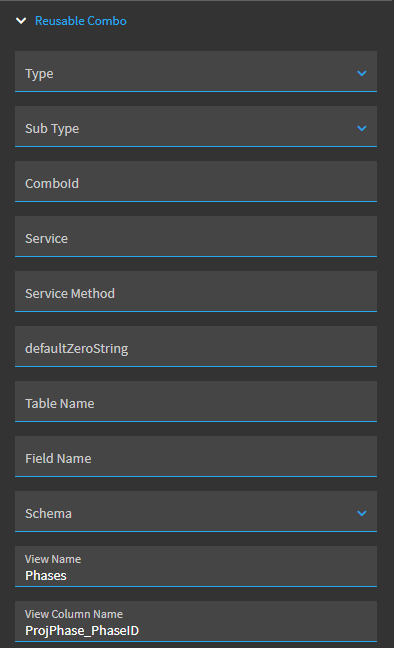
Task: Open the Type dropdown arrow
Action: pos(362,74)
